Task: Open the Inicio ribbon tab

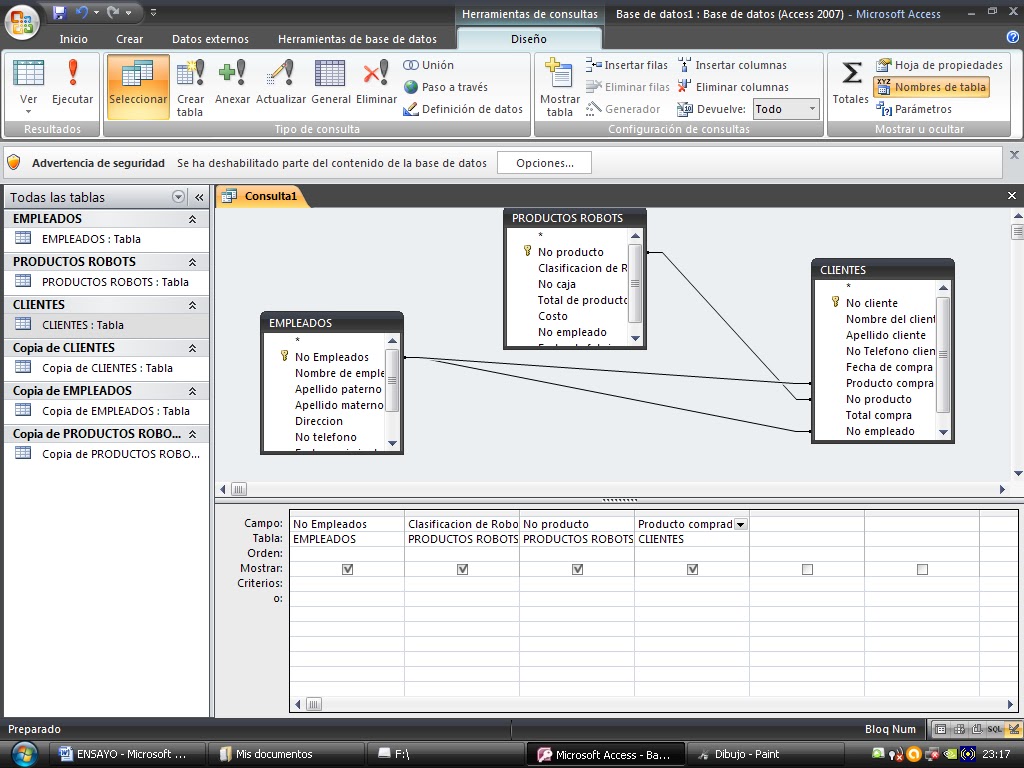Action: click(73, 39)
